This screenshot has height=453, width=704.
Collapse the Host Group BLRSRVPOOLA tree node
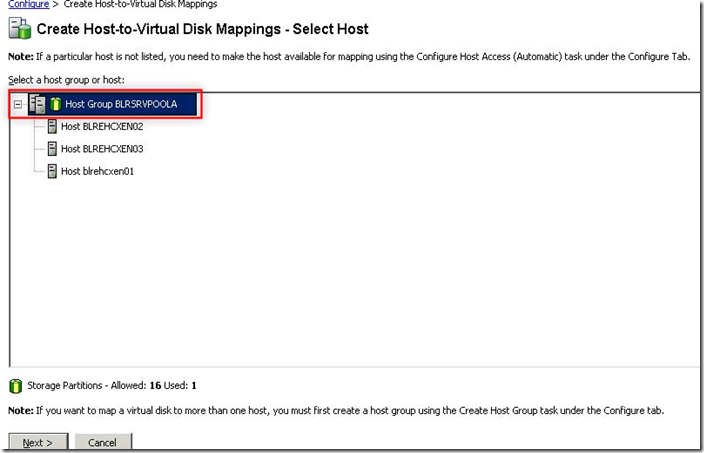point(18,104)
